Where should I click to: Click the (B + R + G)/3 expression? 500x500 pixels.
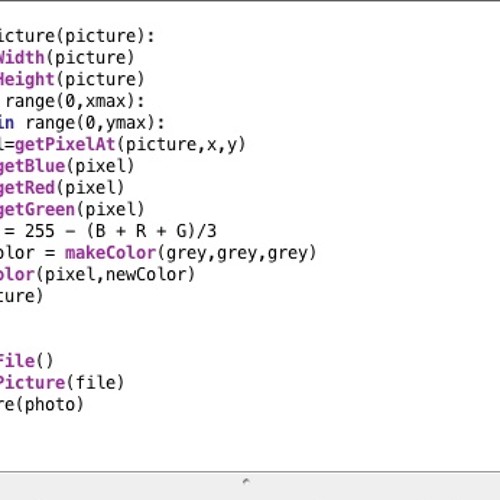152,231
